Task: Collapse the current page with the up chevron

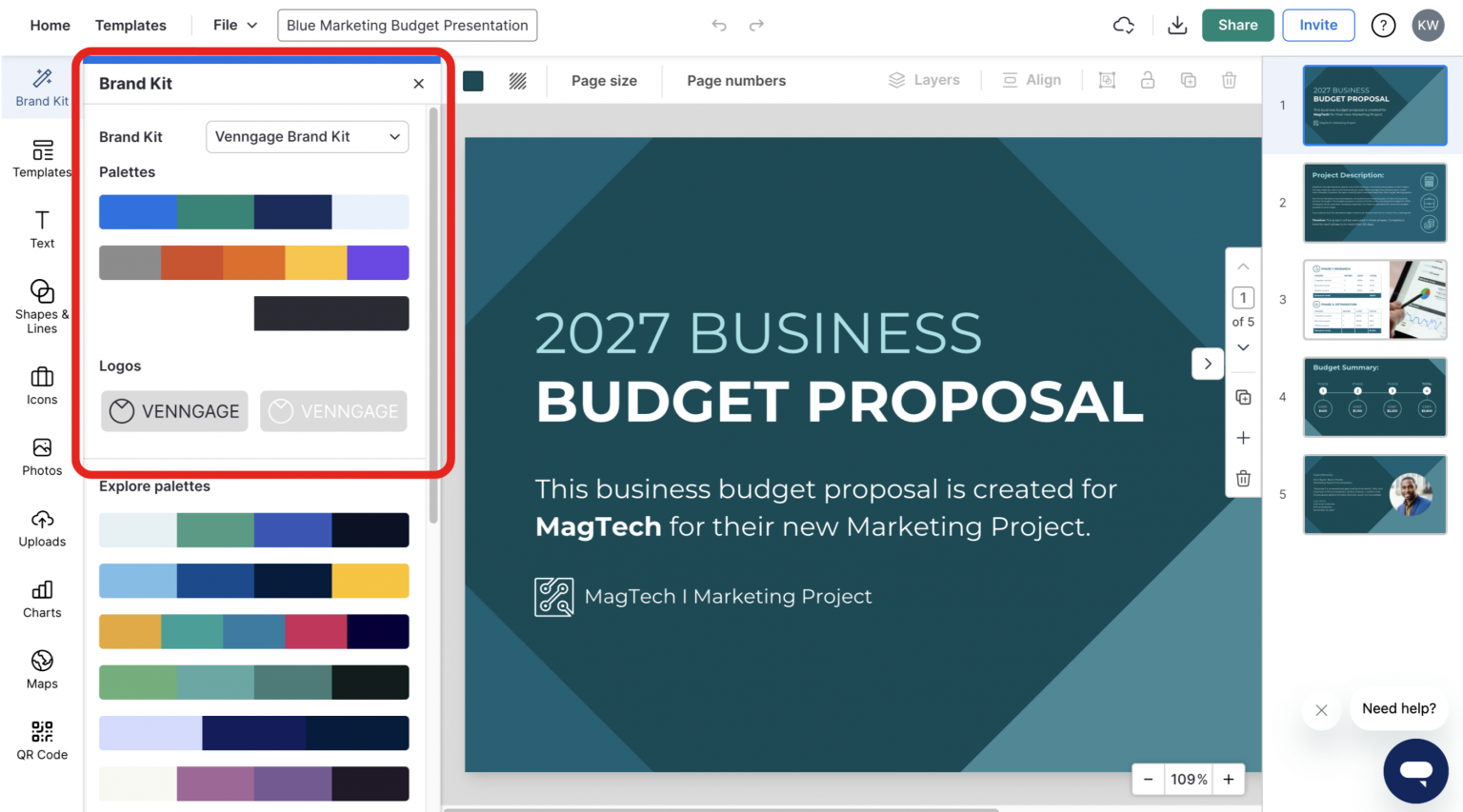Action: [1243, 267]
